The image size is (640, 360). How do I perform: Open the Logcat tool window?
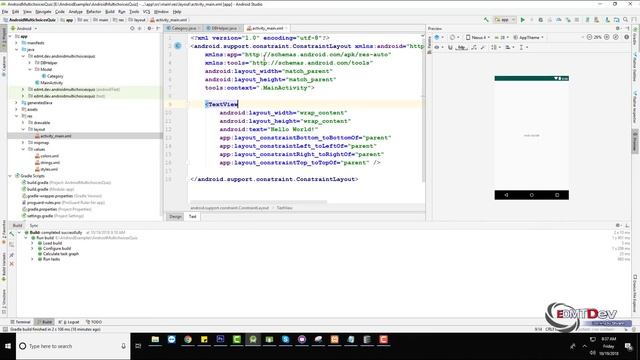tap(69, 322)
